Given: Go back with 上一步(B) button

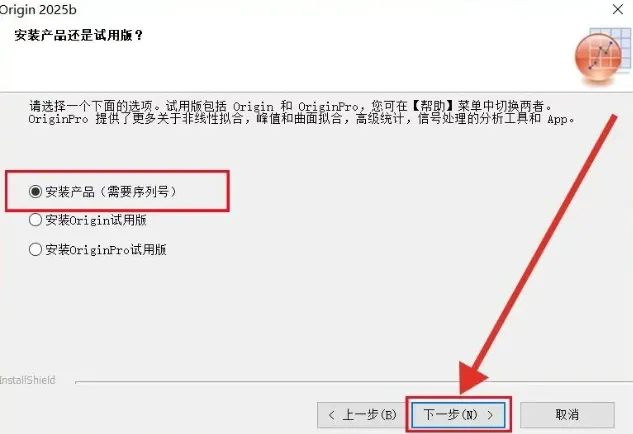Looking at the screenshot, I should tap(361, 415).
